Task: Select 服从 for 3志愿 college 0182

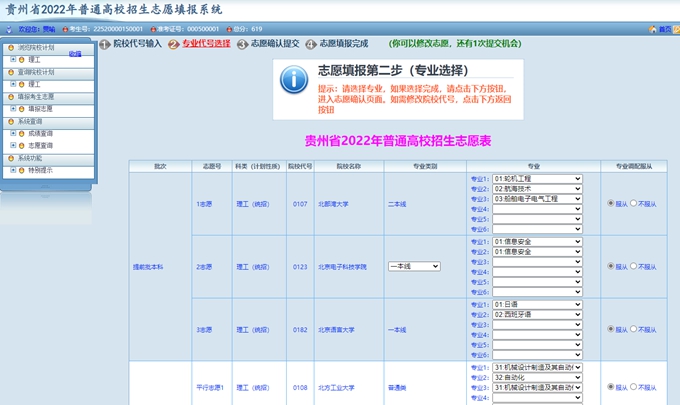Action: [x=611, y=329]
